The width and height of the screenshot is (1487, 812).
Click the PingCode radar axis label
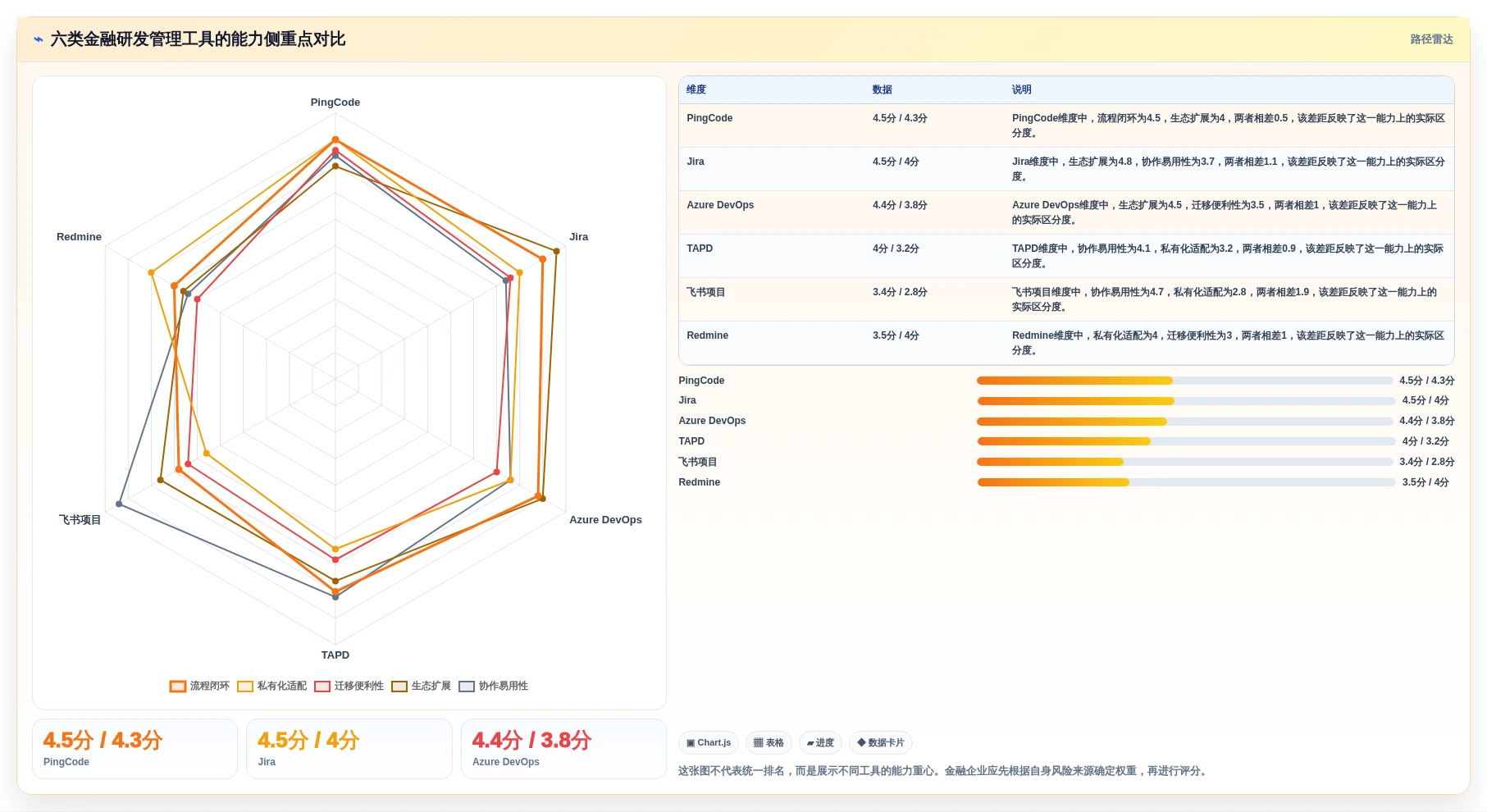335,103
